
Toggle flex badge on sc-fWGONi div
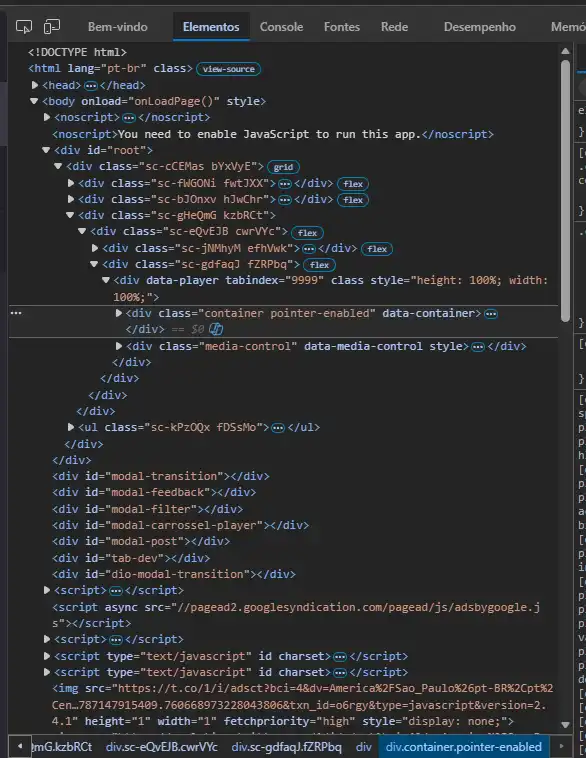(353, 184)
